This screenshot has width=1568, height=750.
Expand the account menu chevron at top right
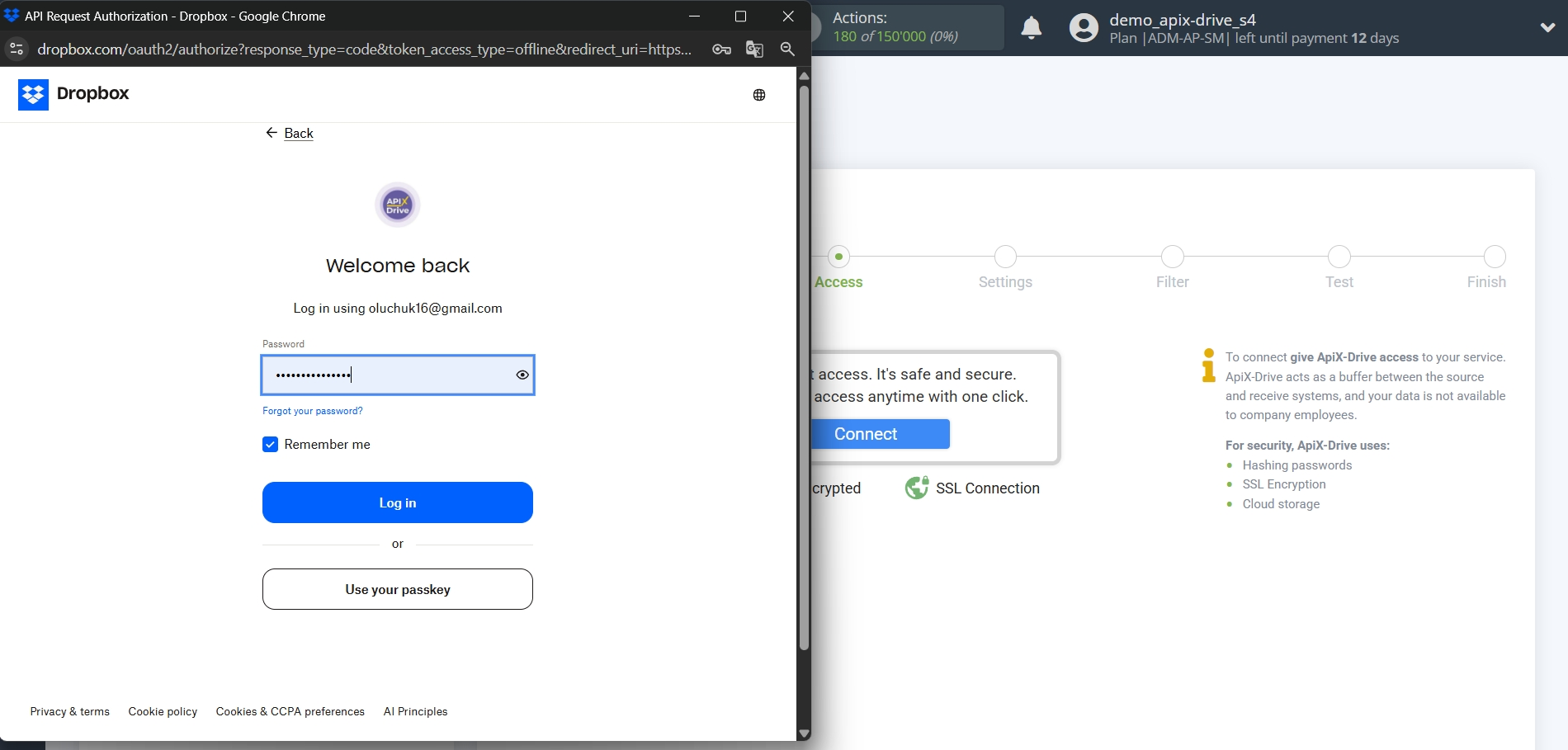click(x=1547, y=27)
